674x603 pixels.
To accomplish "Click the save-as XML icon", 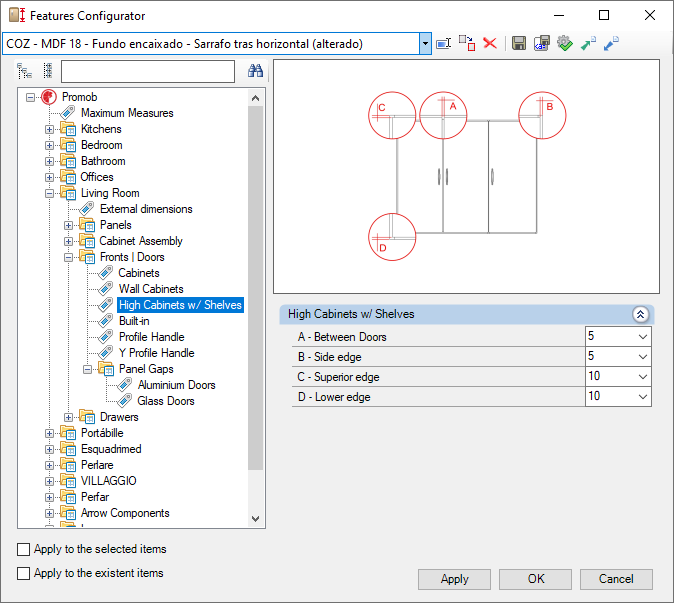I will click(x=542, y=43).
